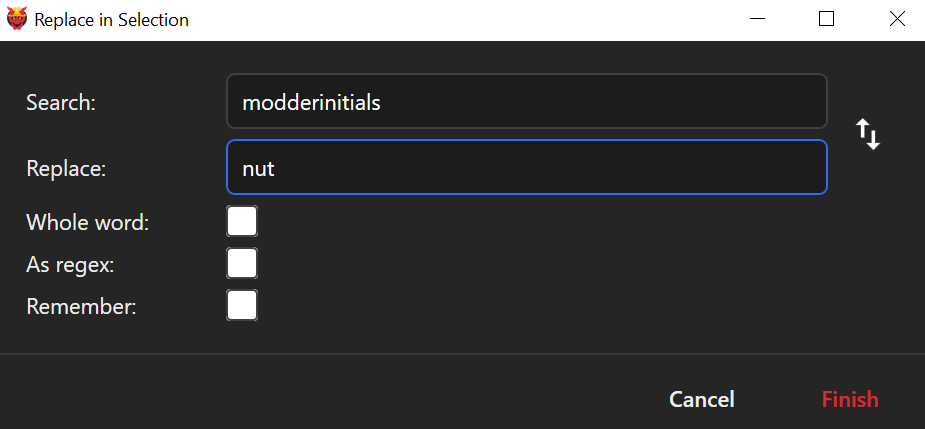The height and width of the screenshot is (429, 925).
Task: Minimize the Replace in Selection dialog
Action: click(757, 19)
